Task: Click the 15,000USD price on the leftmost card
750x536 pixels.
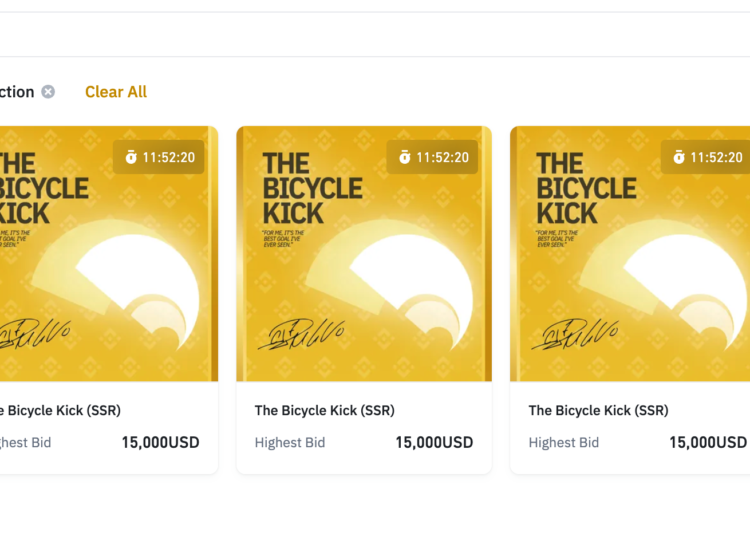Action: tap(160, 442)
